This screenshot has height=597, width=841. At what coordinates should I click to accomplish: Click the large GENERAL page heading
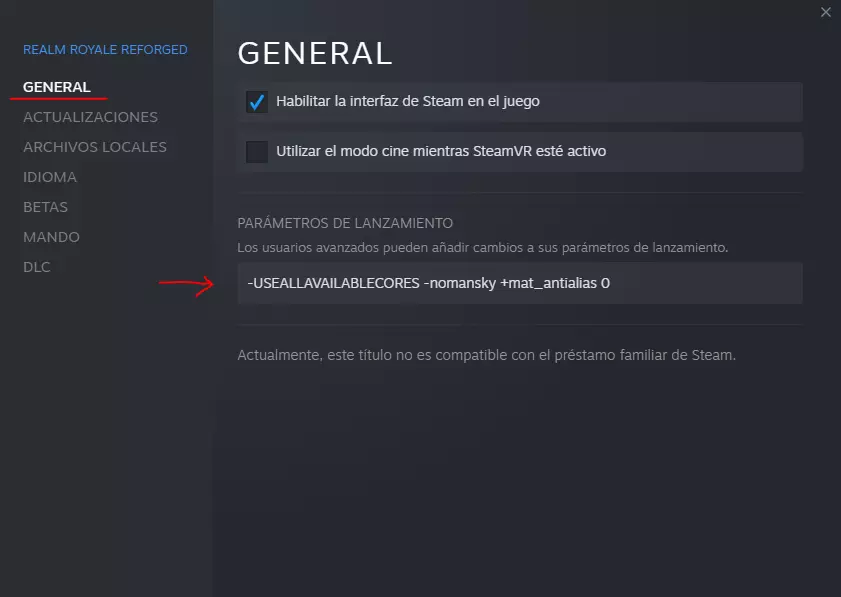tap(315, 52)
